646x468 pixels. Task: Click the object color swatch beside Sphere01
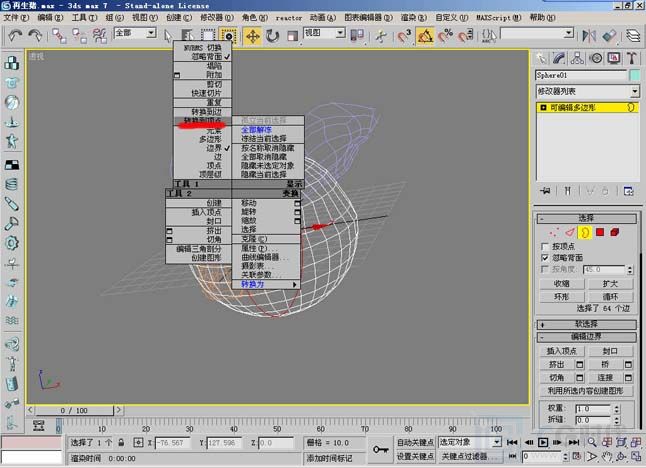coord(635,75)
